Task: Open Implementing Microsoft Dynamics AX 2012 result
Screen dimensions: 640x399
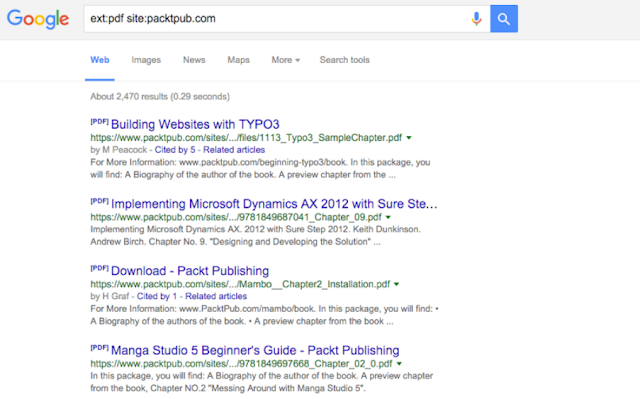Action: [274, 204]
